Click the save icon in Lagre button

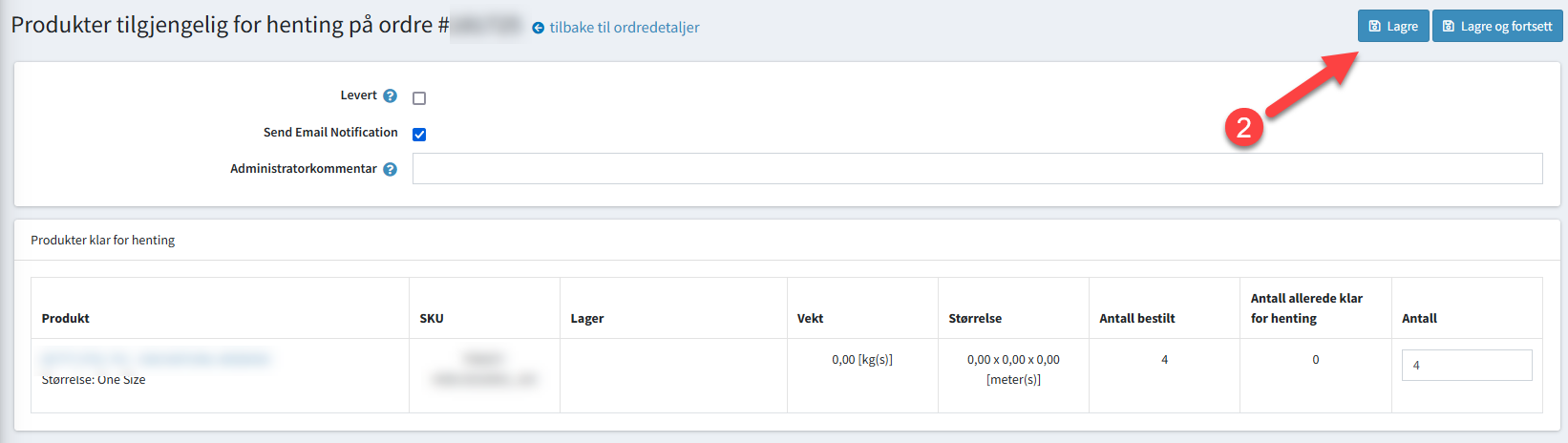click(x=1375, y=27)
